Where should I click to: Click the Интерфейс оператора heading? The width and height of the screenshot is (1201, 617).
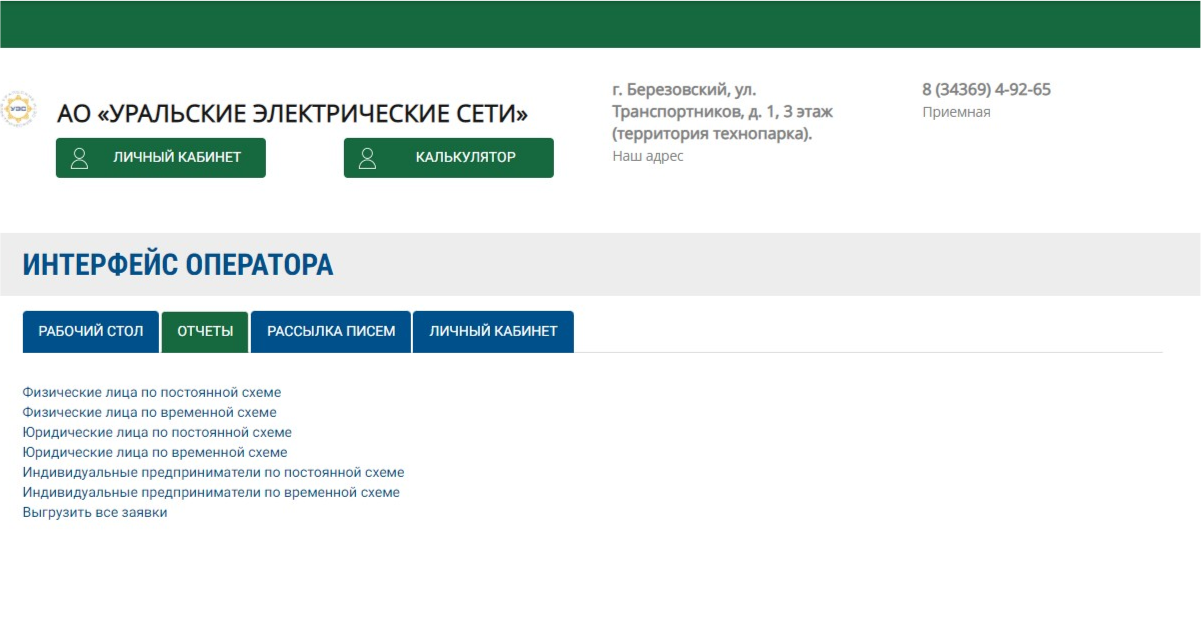coord(178,265)
